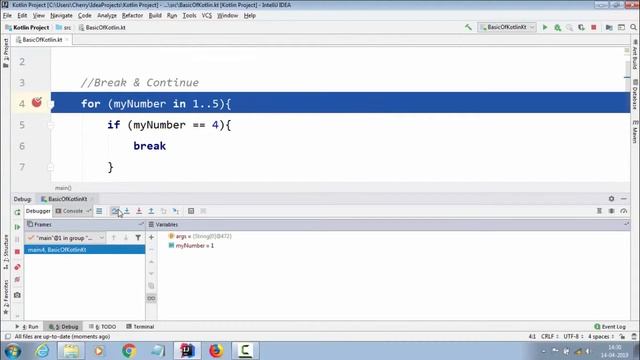Click the Debug bug icon in the top toolbar
Image resolution: width=640 pixels, height=360 pixels.
pyautogui.click(x=557, y=27)
